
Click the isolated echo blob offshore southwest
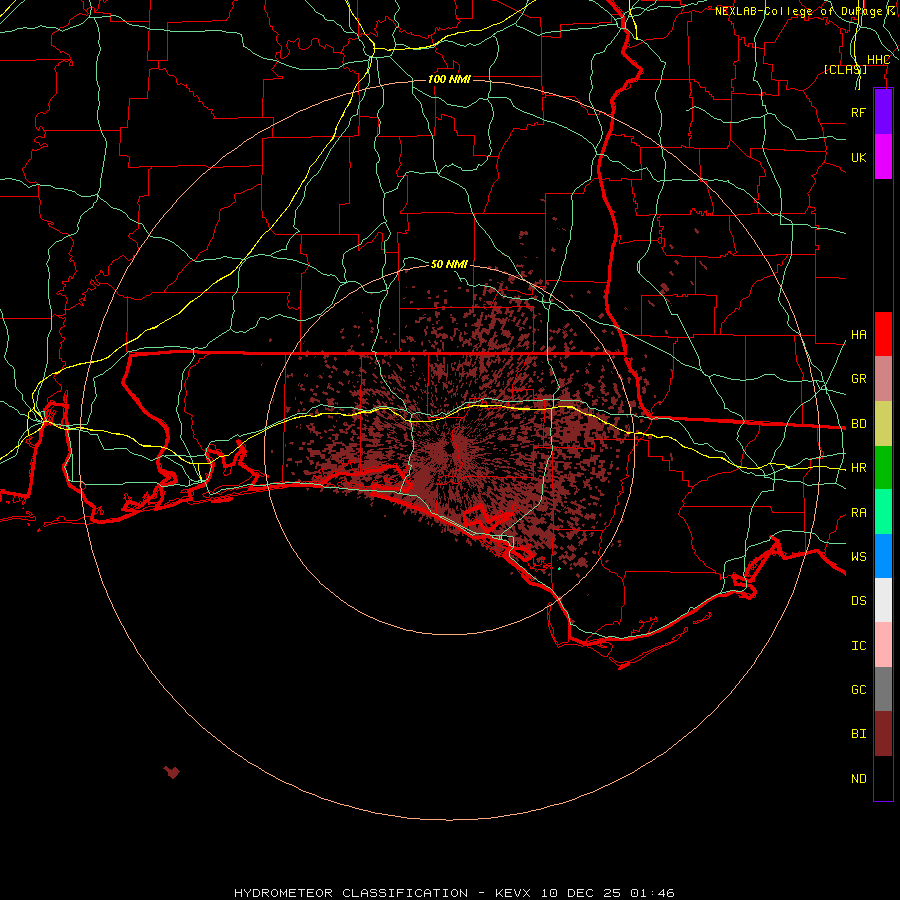(x=172, y=771)
